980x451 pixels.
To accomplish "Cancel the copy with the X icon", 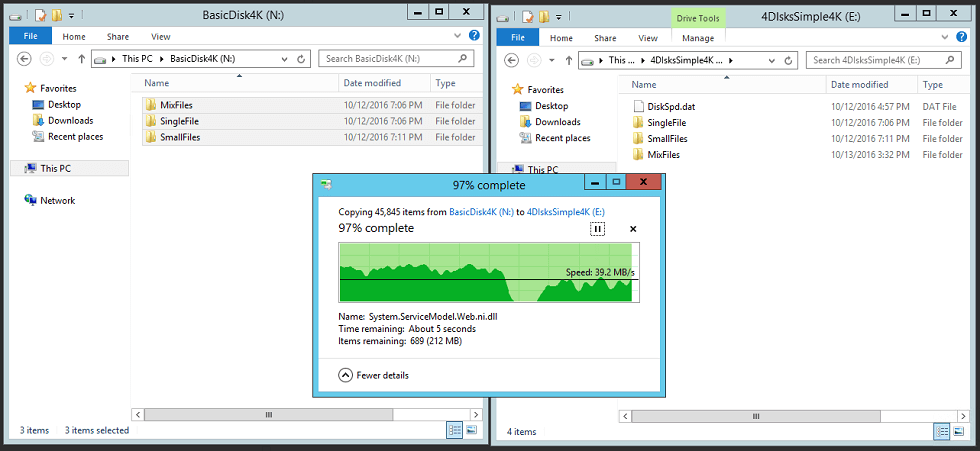I will pyautogui.click(x=633, y=229).
